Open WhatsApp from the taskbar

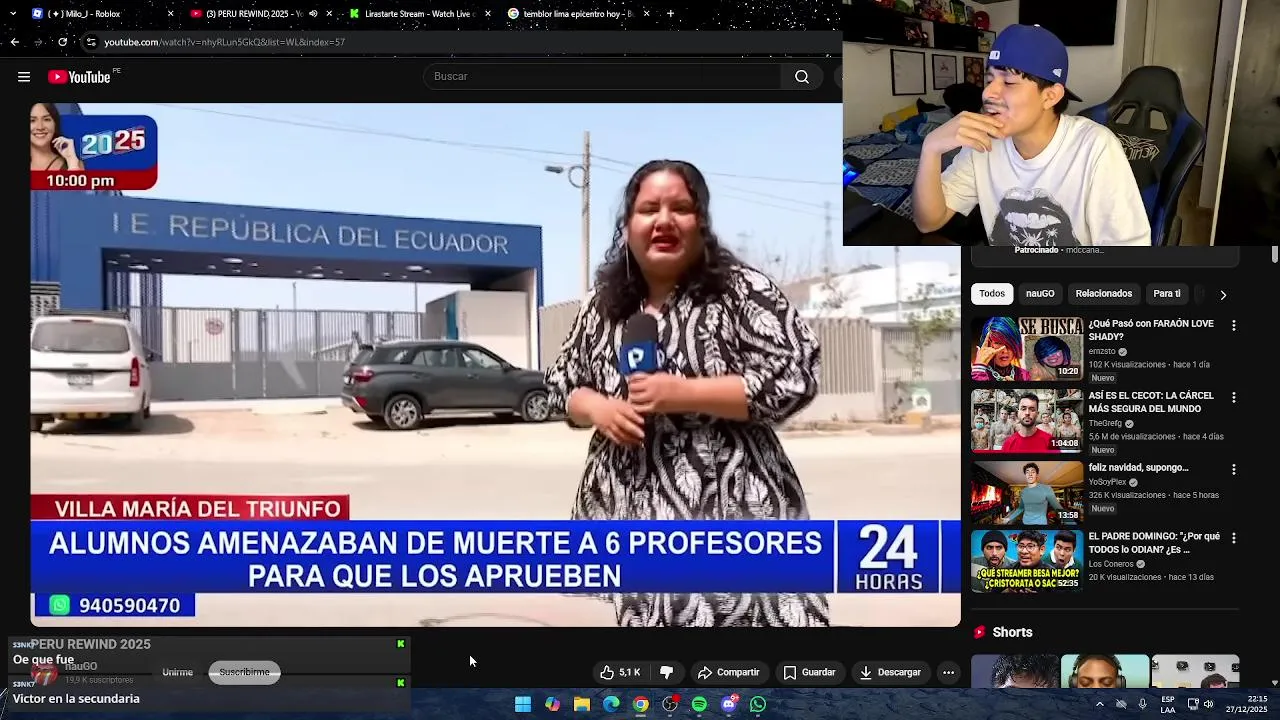[758, 704]
